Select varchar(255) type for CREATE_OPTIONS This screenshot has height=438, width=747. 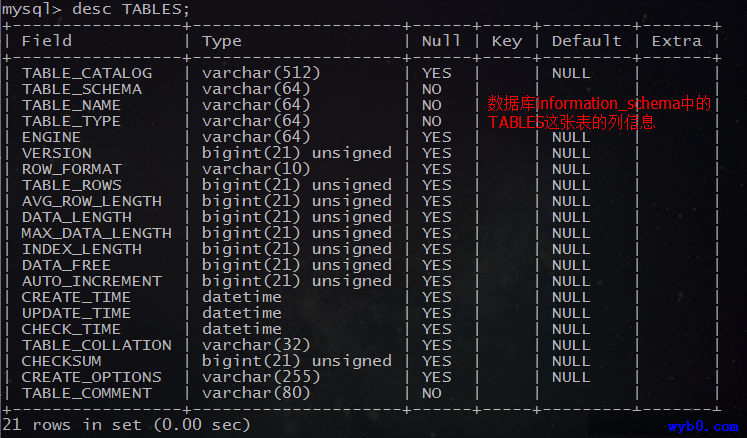point(261,377)
